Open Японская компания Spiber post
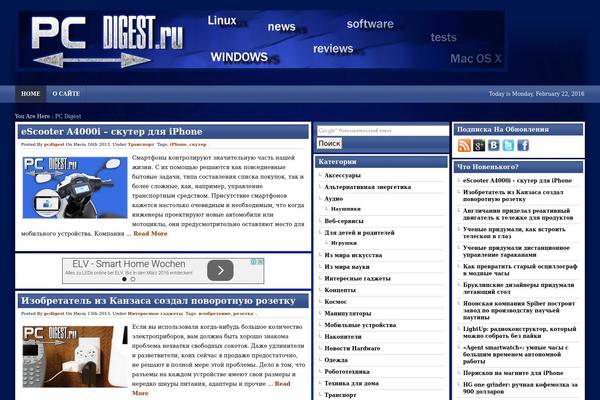This screenshot has width=600, height=400. [519, 310]
